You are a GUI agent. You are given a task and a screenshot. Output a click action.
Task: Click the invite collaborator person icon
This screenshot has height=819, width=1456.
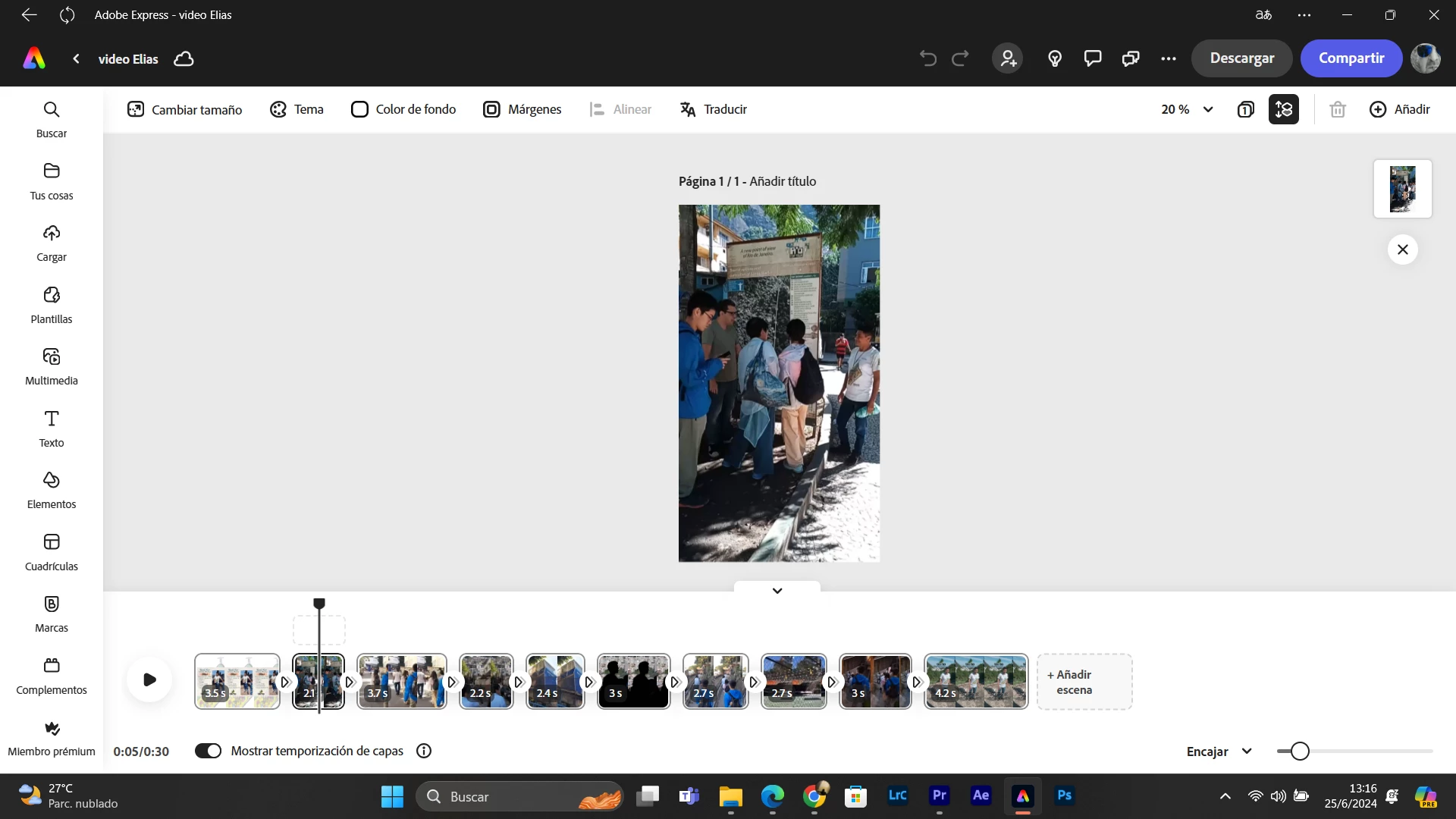1008,58
